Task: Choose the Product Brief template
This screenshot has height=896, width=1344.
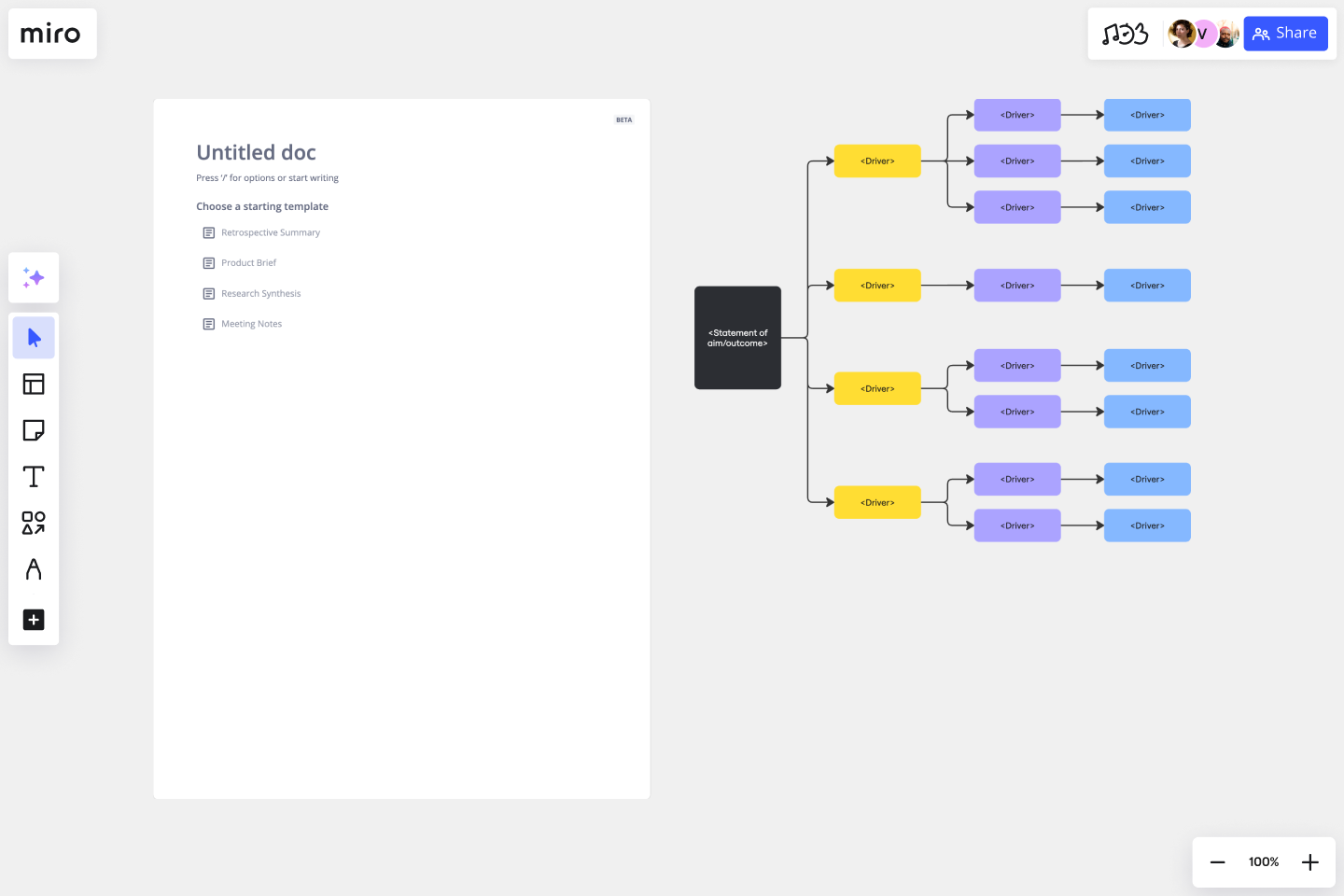Action: coord(248,263)
